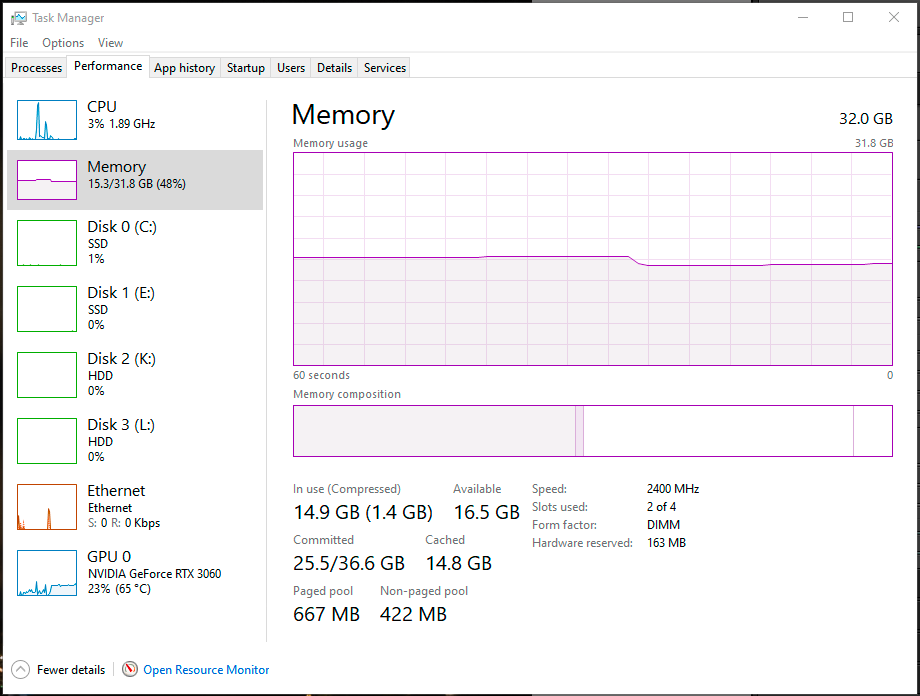Switch to the Startup tab
This screenshot has width=920, height=696.
(x=245, y=67)
